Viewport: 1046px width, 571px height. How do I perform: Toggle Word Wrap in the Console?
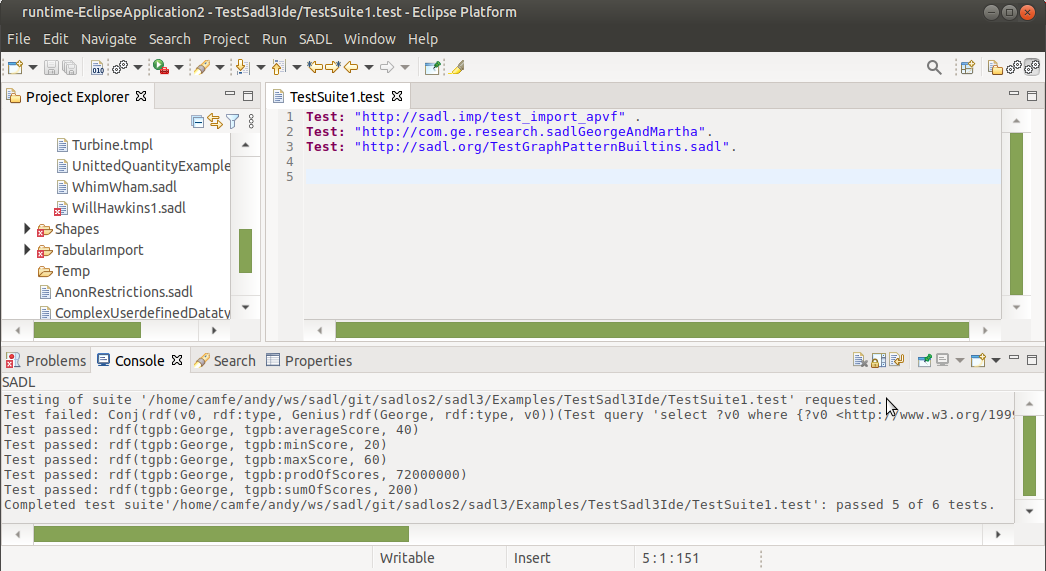pos(897,361)
